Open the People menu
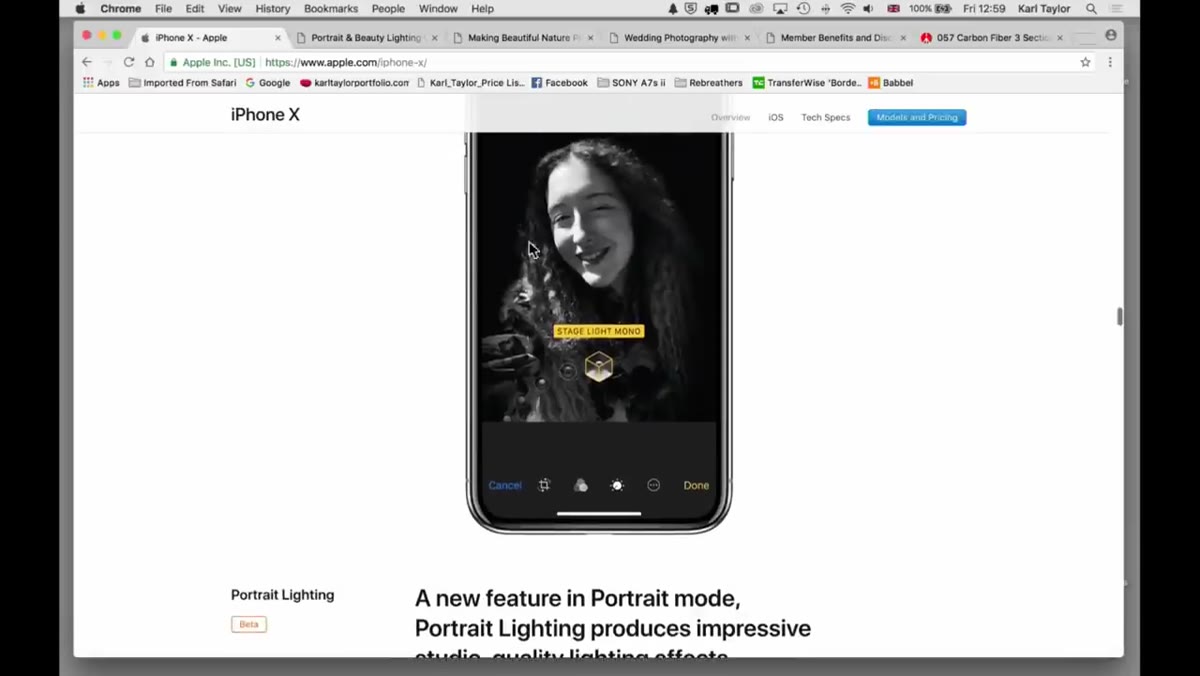 (388, 9)
